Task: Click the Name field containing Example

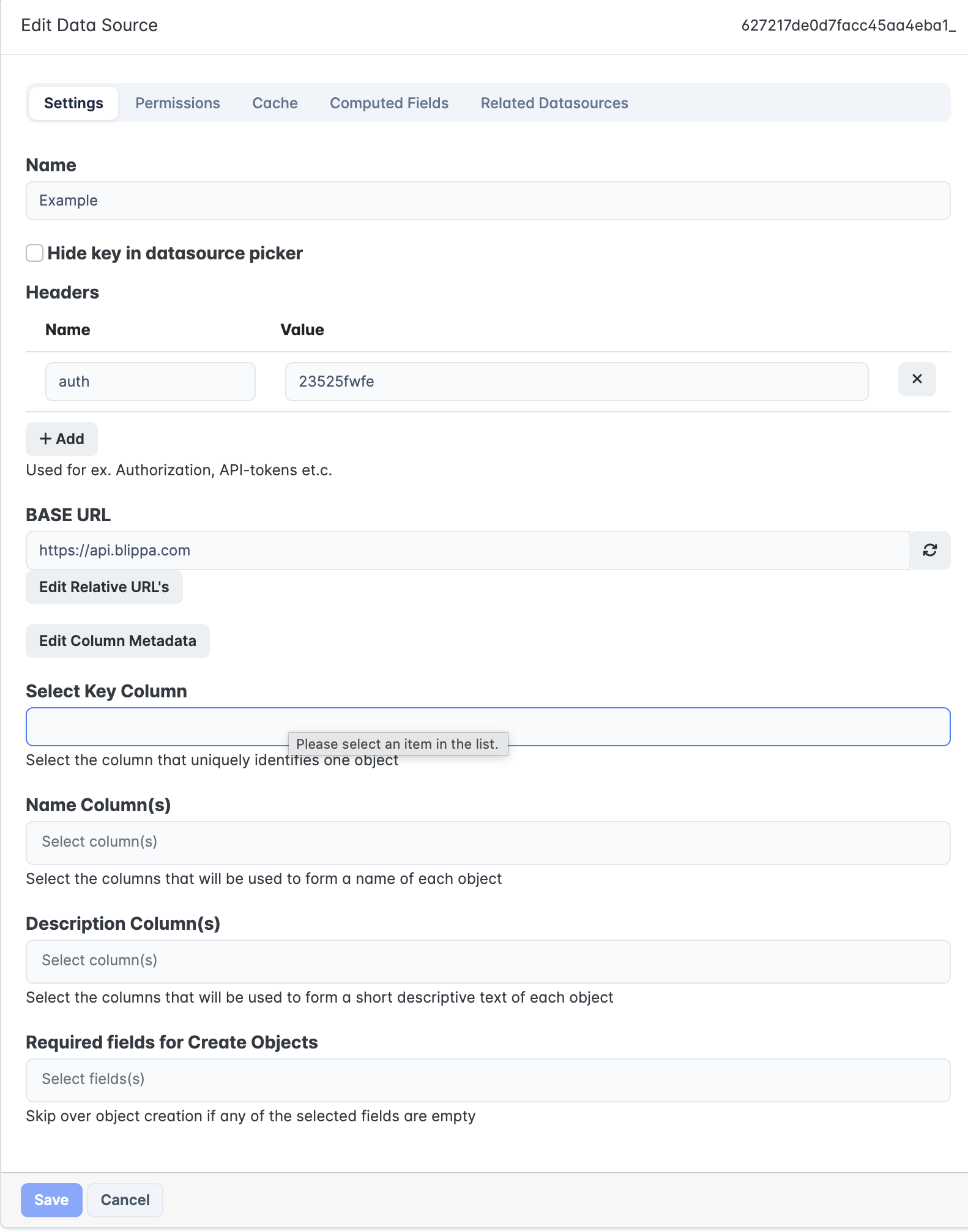Action: coord(488,201)
